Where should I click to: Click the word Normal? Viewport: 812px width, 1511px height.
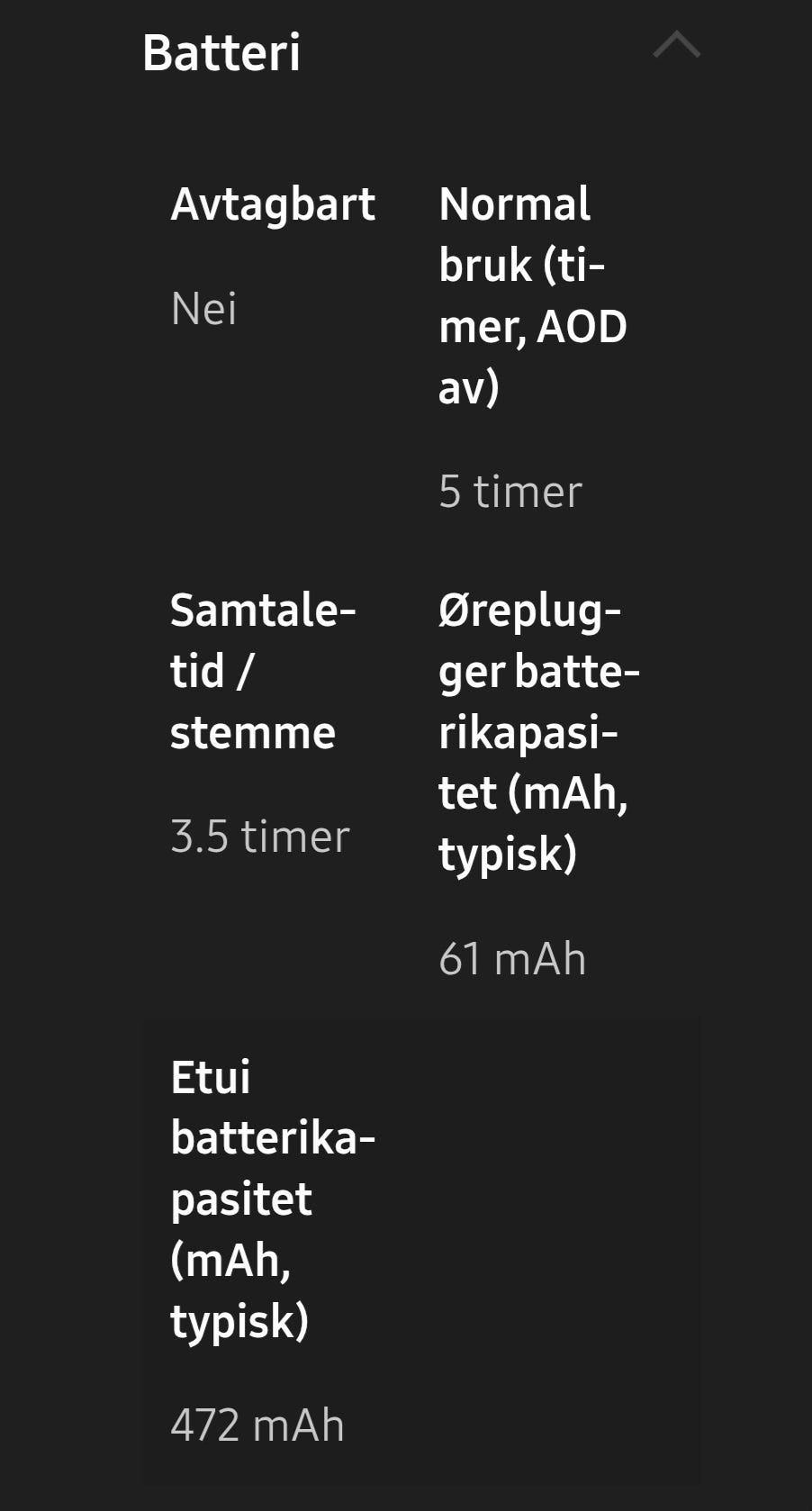pyautogui.click(x=515, y=204)
